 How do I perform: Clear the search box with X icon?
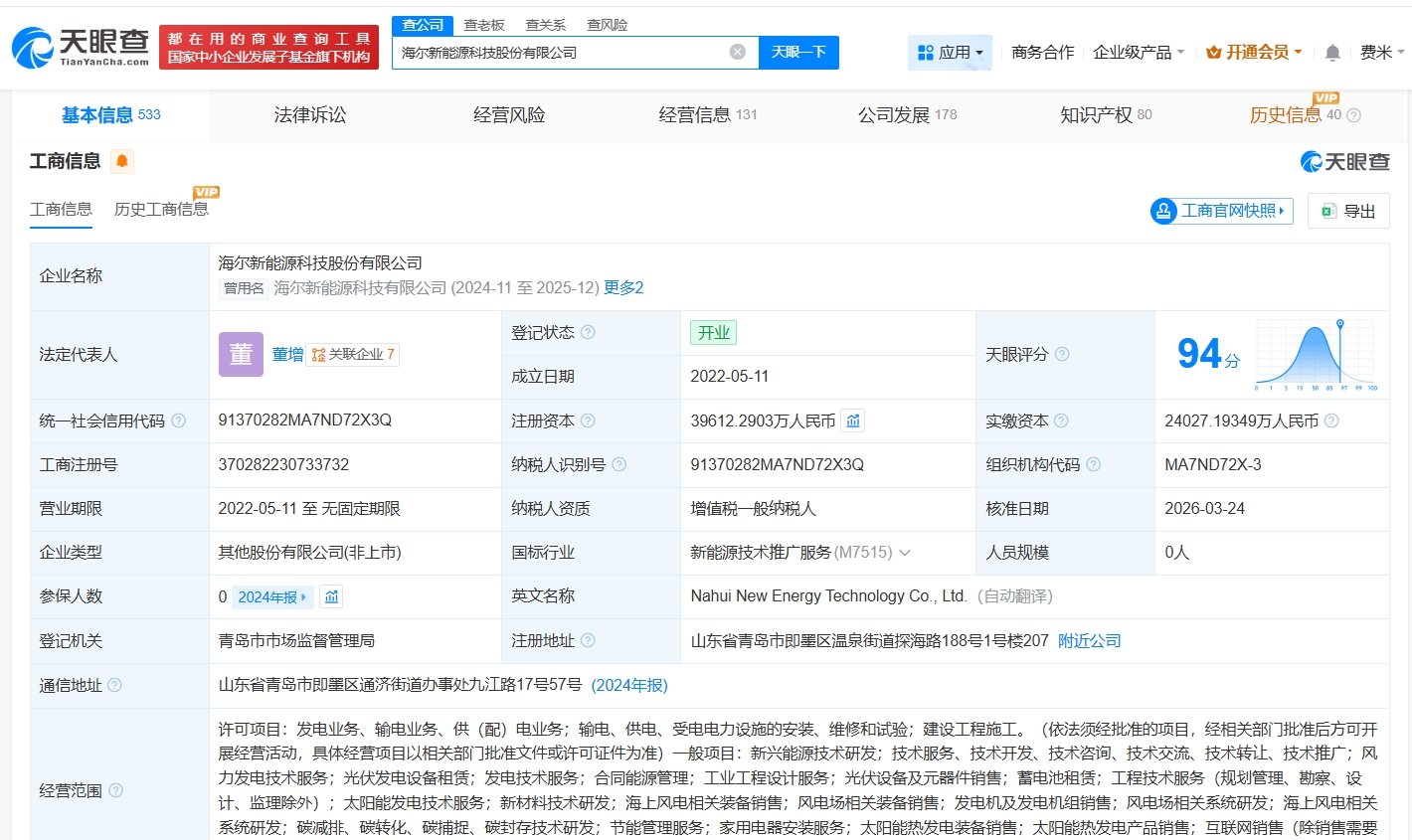[737, 52]
